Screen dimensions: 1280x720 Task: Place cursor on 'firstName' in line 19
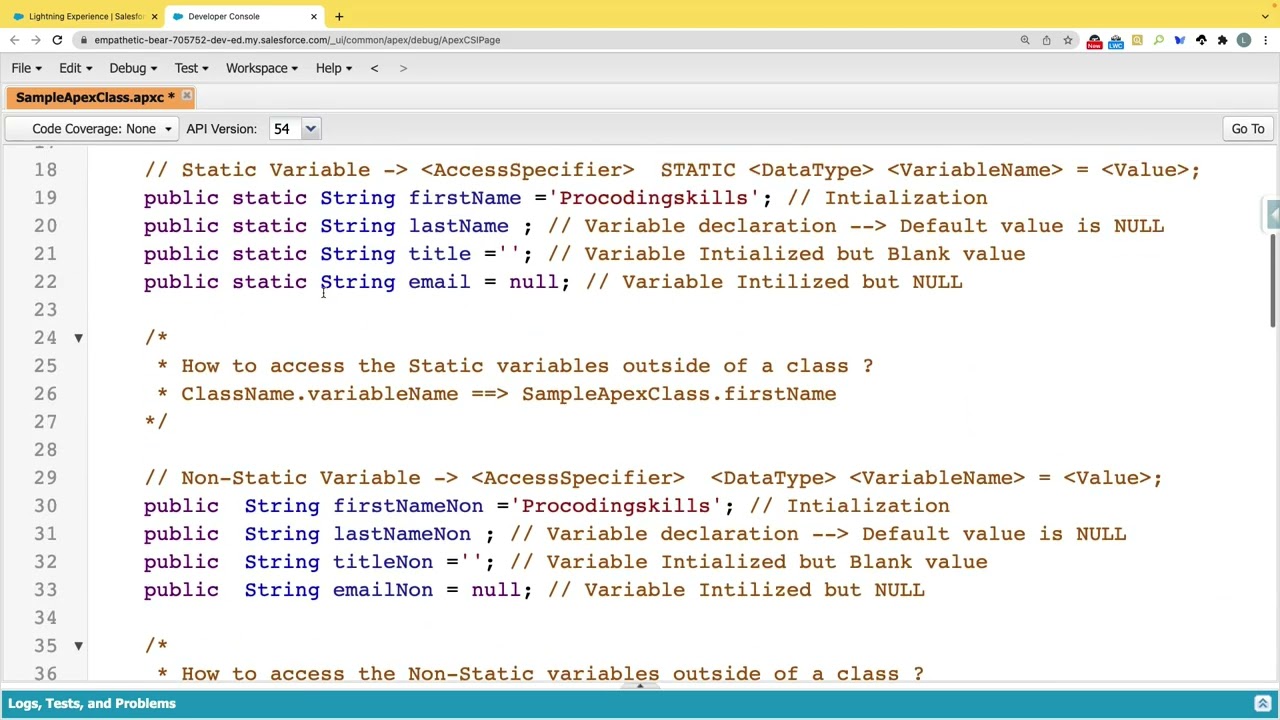pyautogui.click(x=464, y=198)
